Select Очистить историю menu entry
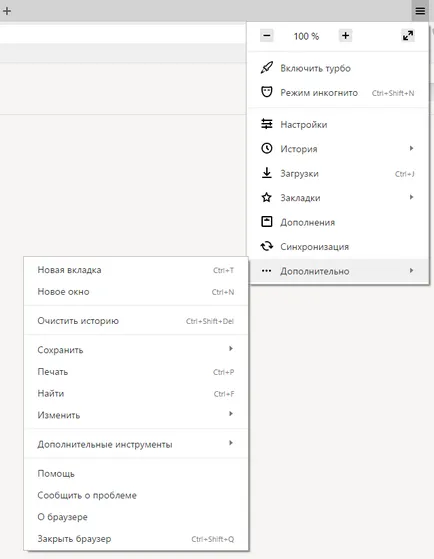This screenshot has height=559, width=434. (x=136, y=321)
